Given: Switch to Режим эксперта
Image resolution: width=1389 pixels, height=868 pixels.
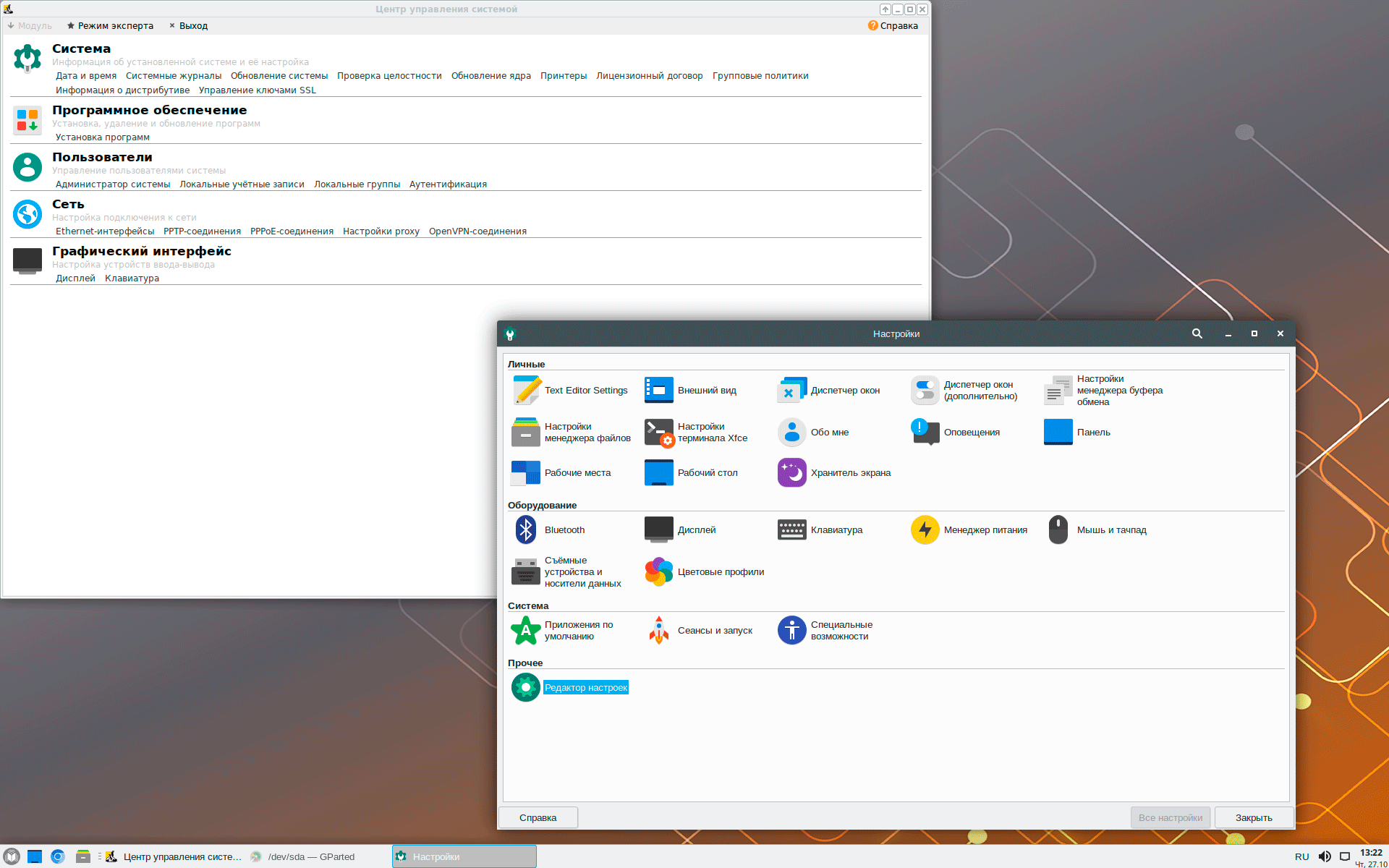Looking at the screenshot, I should click(110, 26).
